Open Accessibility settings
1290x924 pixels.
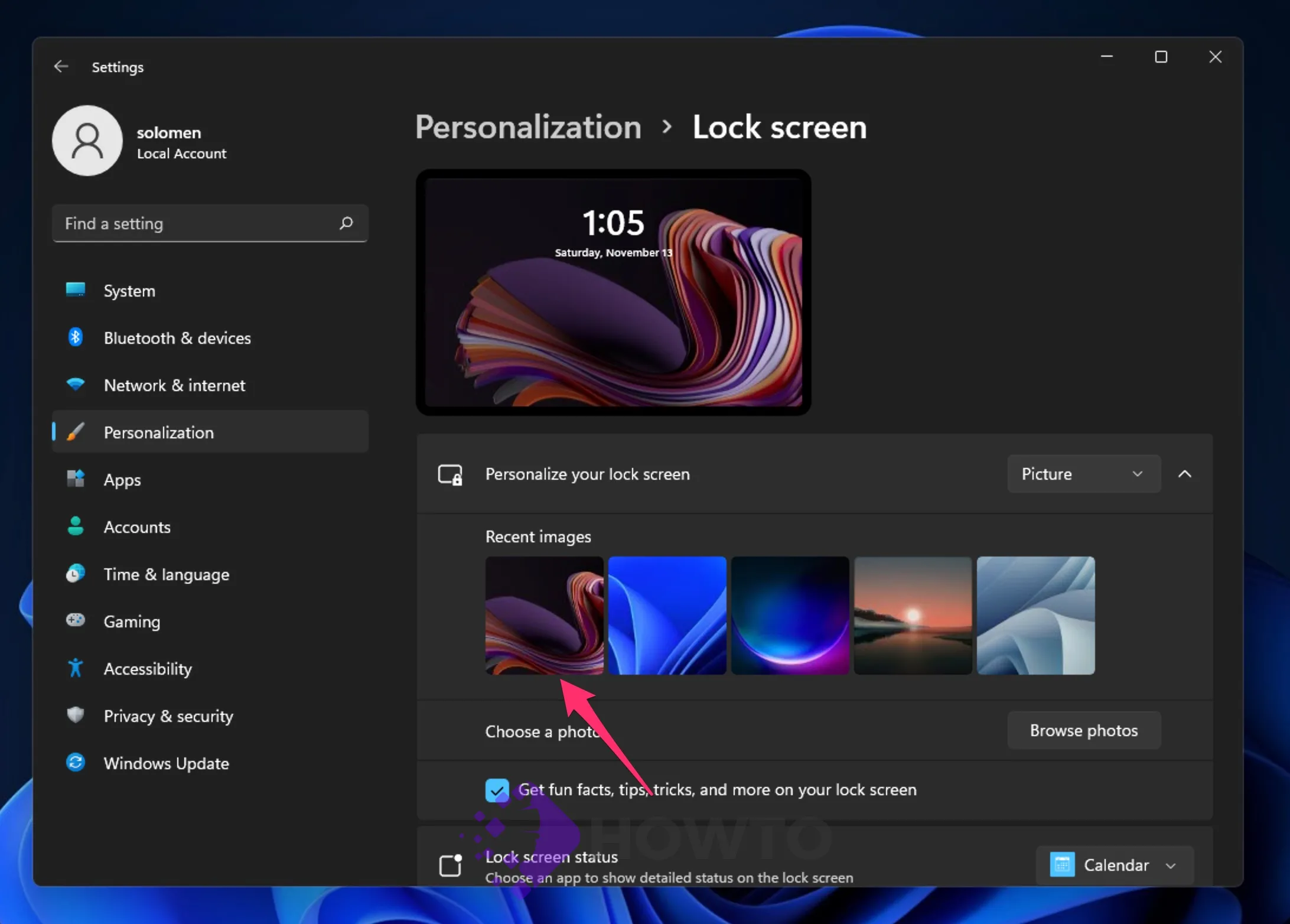tap(210, 669)
